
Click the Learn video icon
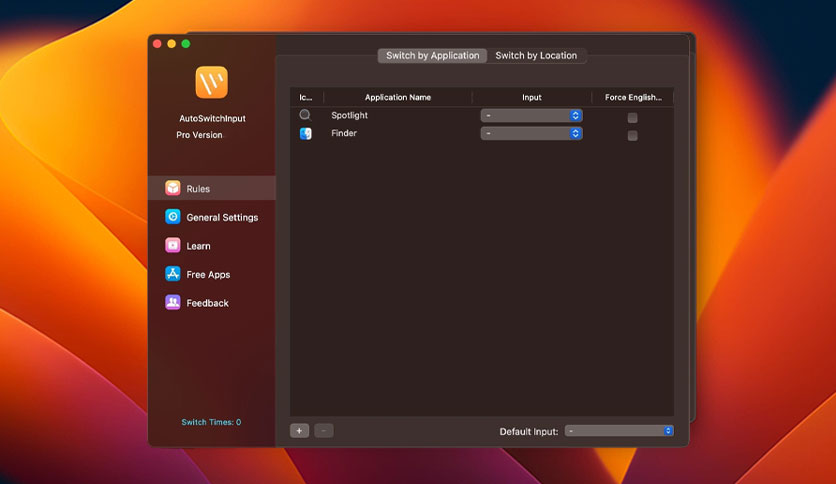pos(173,245)
